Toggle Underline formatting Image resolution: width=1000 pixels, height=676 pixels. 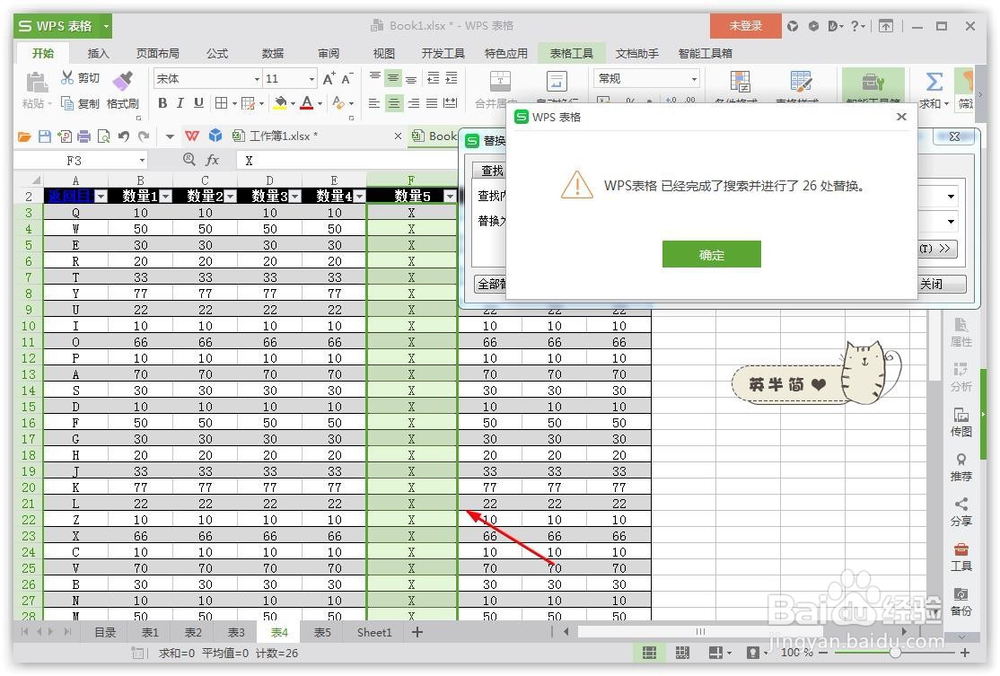(198, 103)
